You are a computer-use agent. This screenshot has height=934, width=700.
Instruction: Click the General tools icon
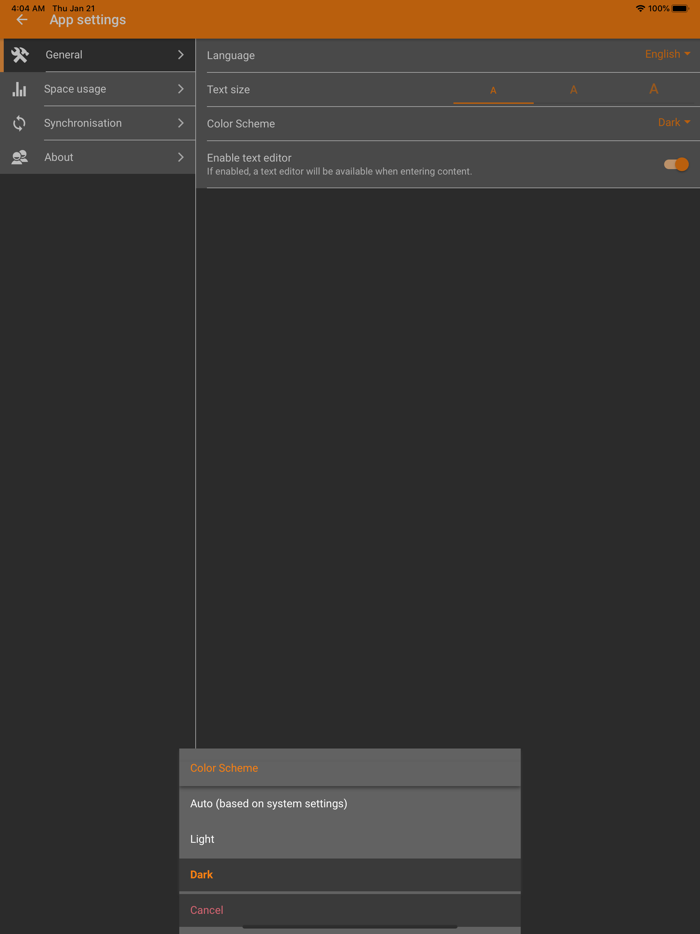[20, 55]
